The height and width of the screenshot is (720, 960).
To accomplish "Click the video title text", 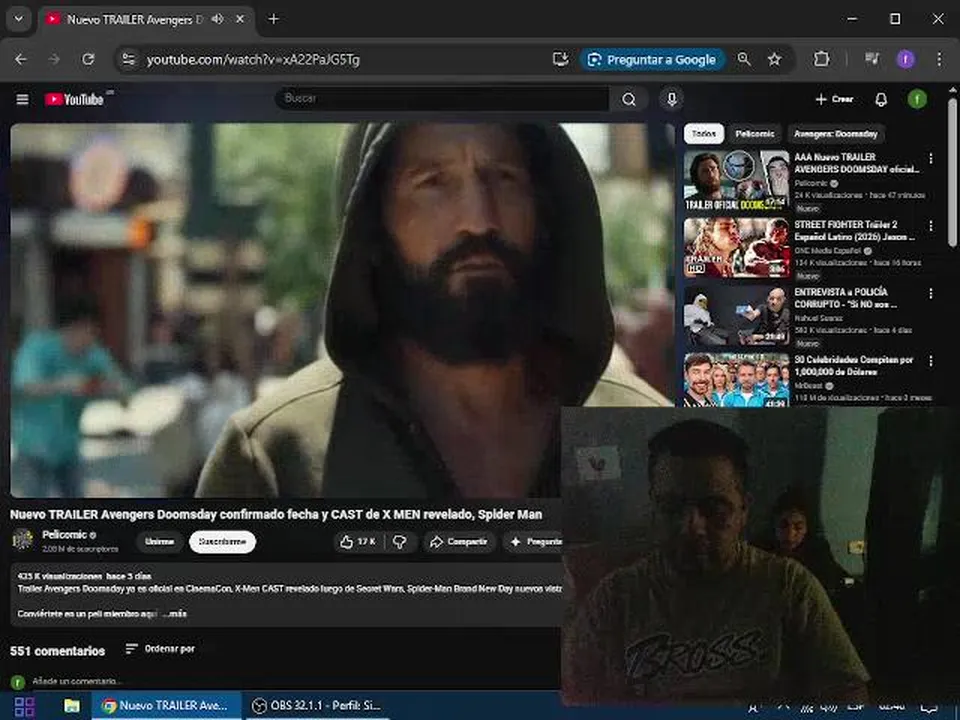I will pyautogui.click(x=276, y=514).
